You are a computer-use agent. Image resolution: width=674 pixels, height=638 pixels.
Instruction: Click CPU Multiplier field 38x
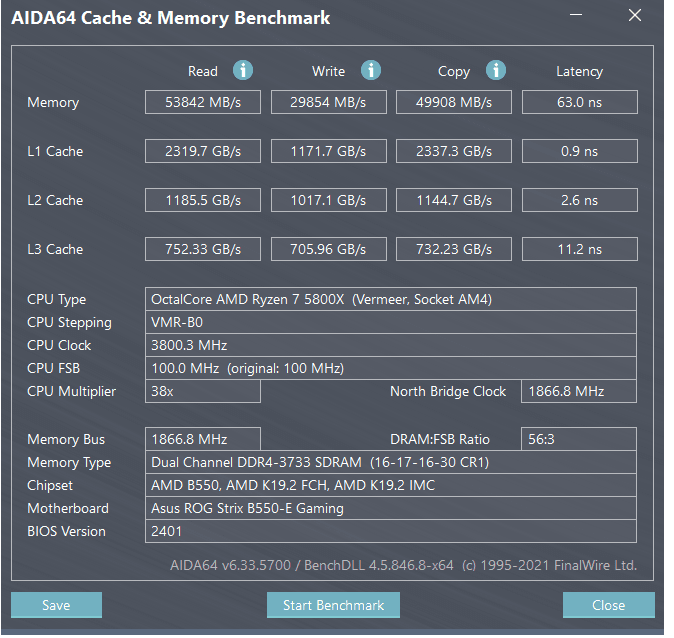203,391
